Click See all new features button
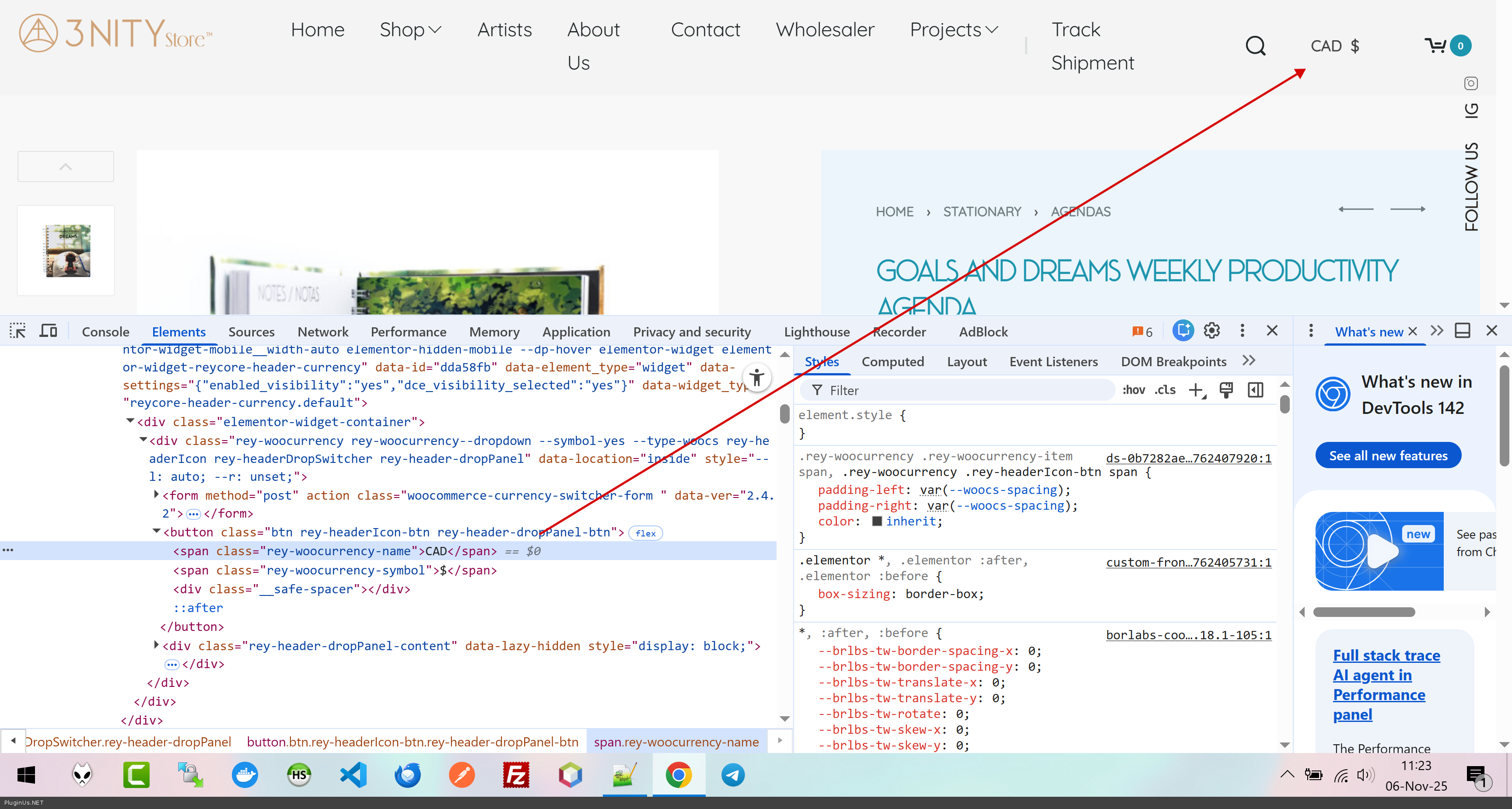The width and height of the screenshot is (1512, 809). click(x=1388, y=455)
